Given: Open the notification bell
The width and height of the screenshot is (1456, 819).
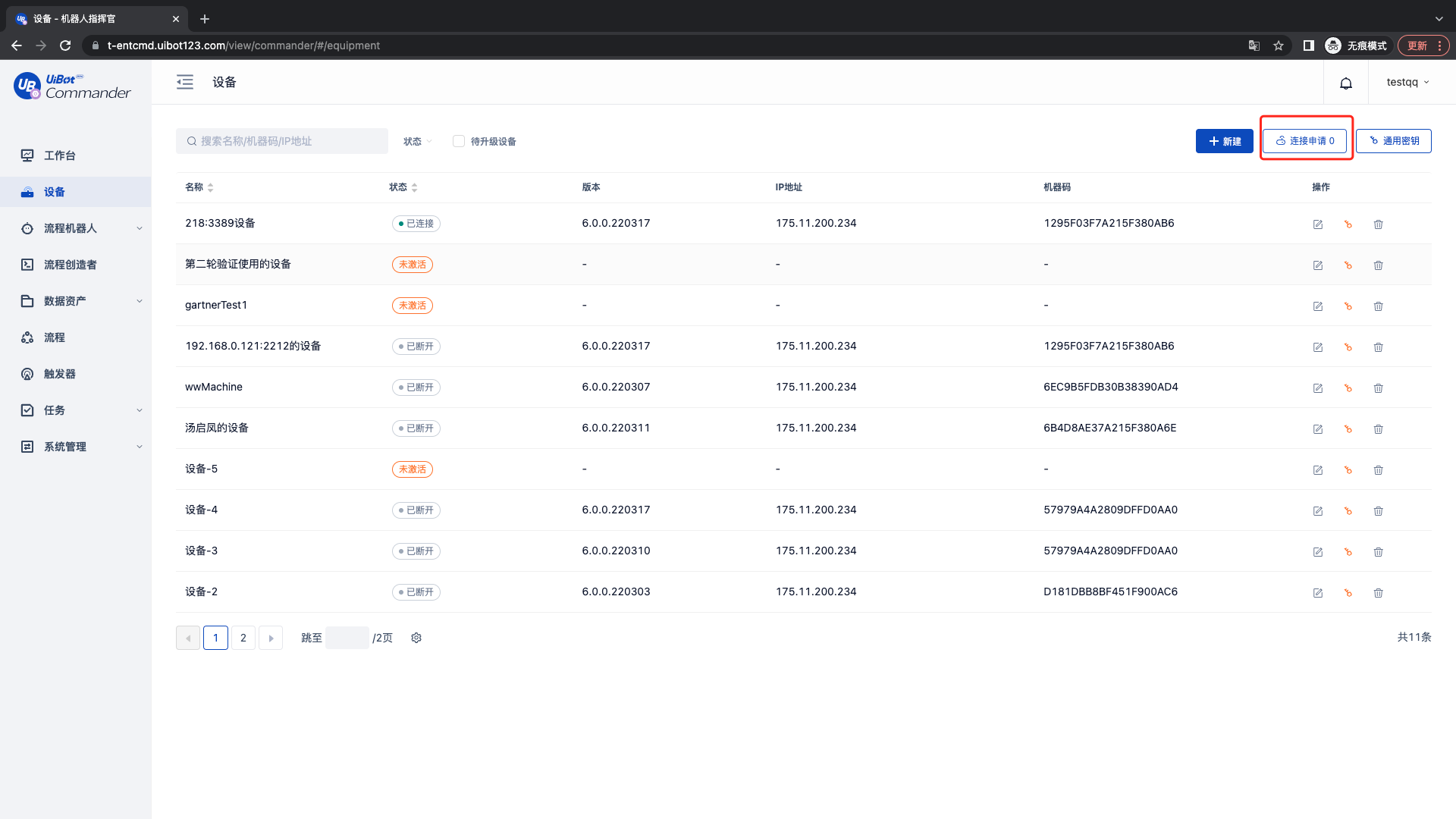Looking at the screenshot, I should point(1346,83).
